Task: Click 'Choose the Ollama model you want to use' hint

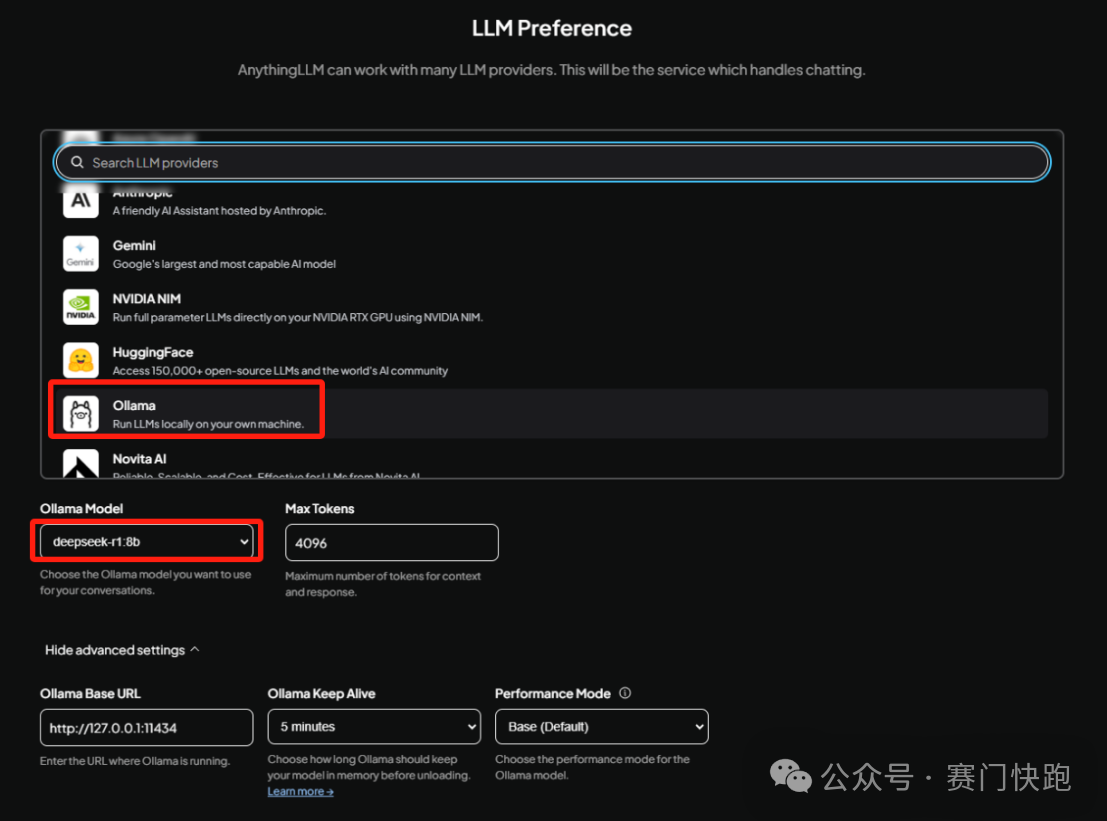Action: [145, 582]
